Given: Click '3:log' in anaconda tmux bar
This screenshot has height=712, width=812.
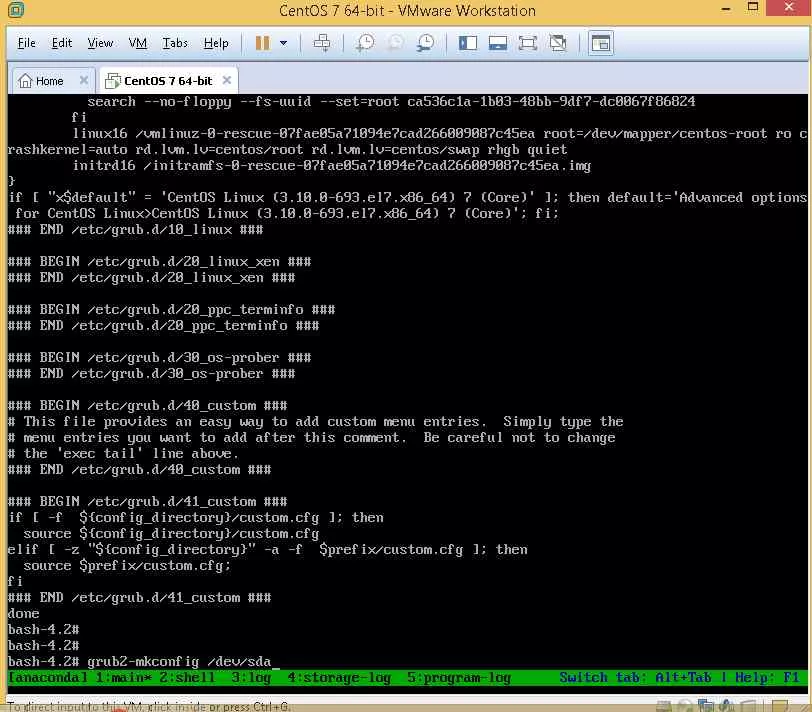Looking at the screenshot, I should (x=251, y=677).
